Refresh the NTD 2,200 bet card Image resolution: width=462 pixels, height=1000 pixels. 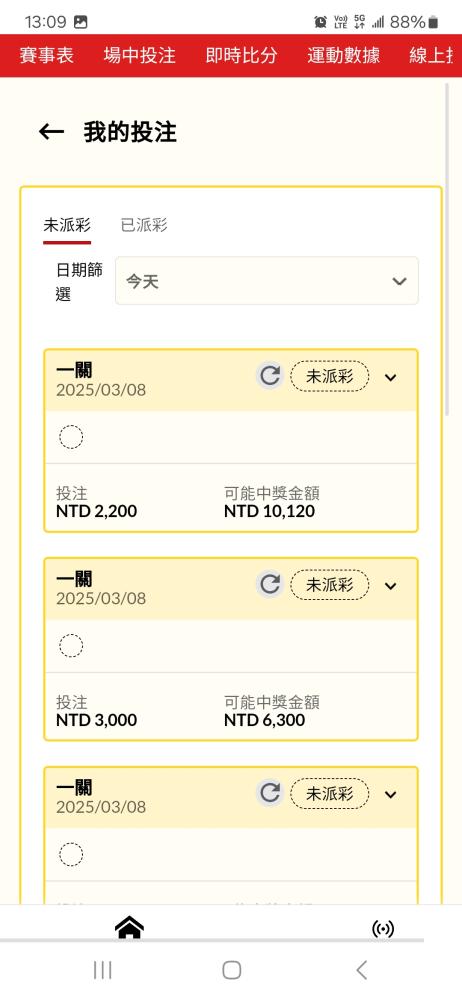(270, 376)
